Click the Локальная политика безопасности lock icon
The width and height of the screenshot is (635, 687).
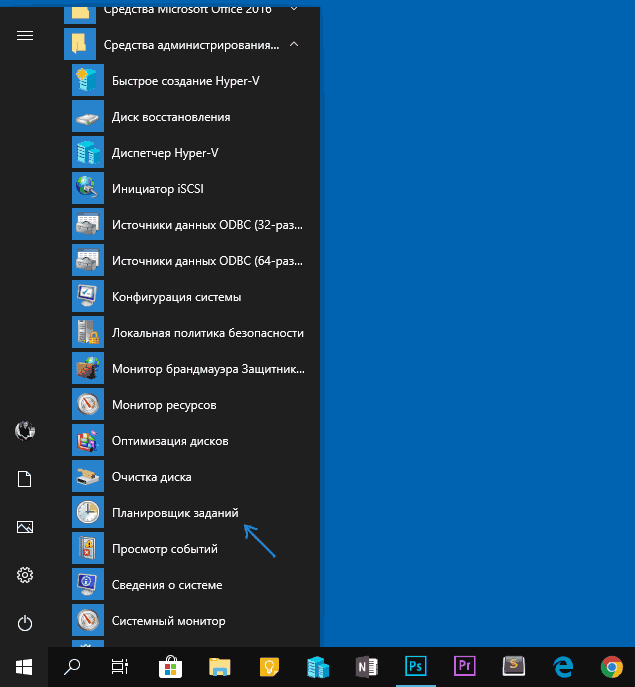pos(88,332)
